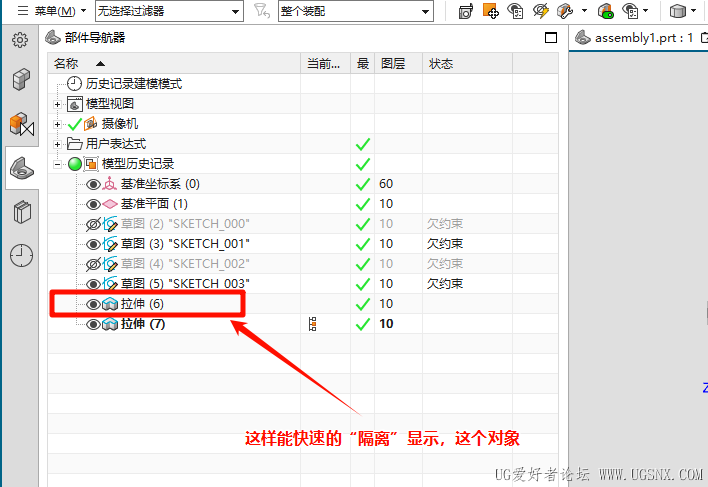
Task: Toggle visibility of 基准坐标系 (0)
Action: click(93, 184)
